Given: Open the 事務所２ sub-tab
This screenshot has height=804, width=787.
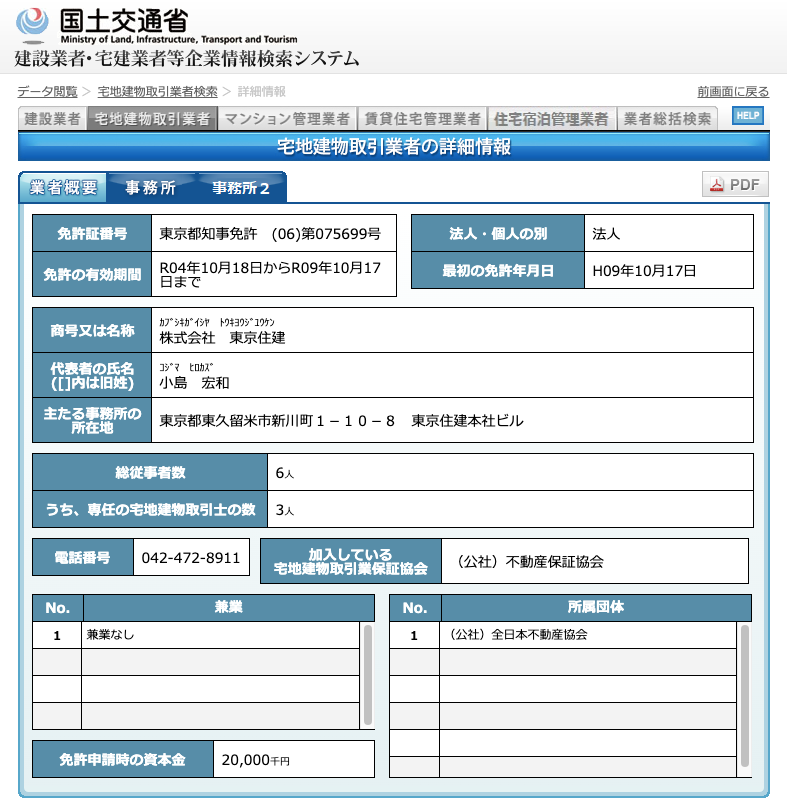Looking at the screenshot, I should 241,188.
